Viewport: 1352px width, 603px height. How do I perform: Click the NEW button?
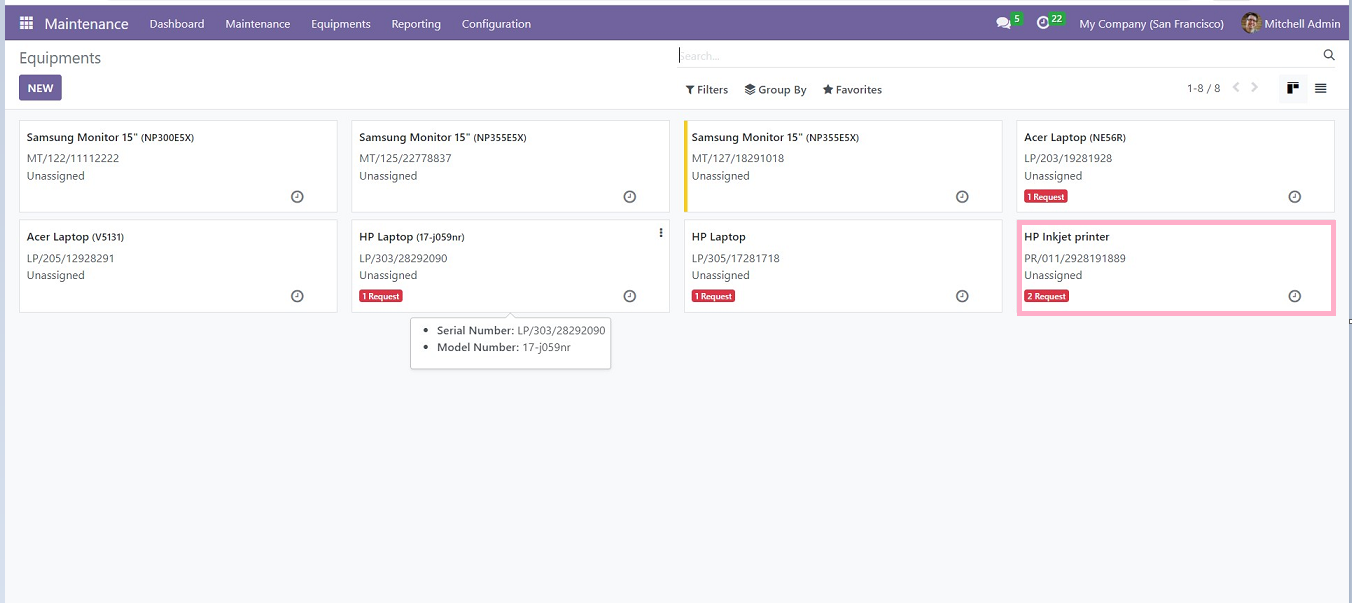coord(40,88)
